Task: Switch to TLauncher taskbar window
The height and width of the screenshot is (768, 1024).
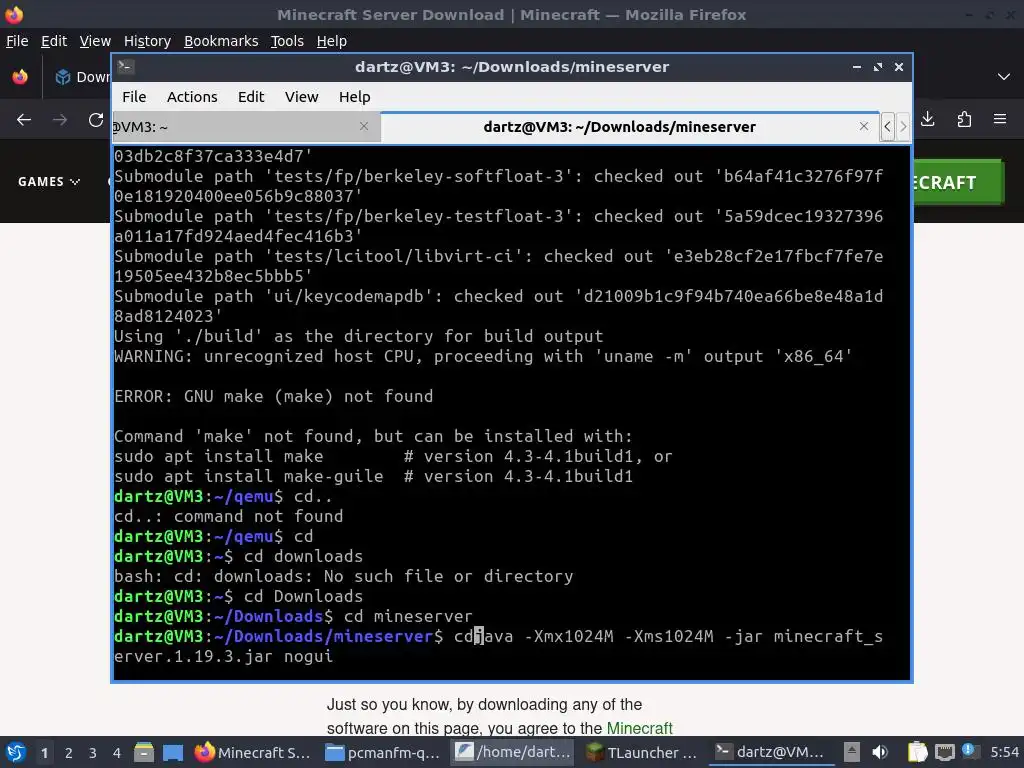Action: pos(642,752)
